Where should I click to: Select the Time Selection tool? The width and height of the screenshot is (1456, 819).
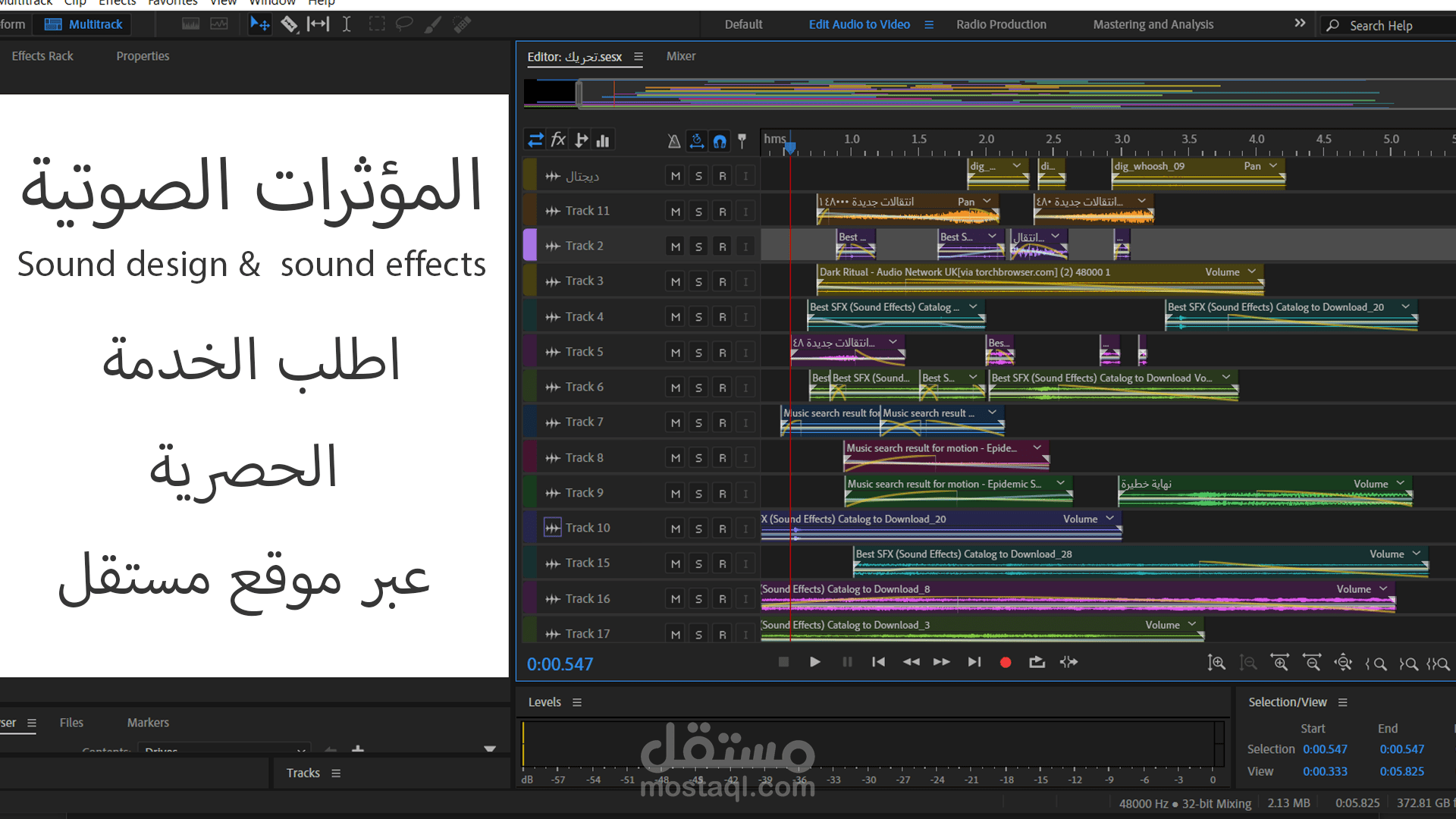click(347, 24)
